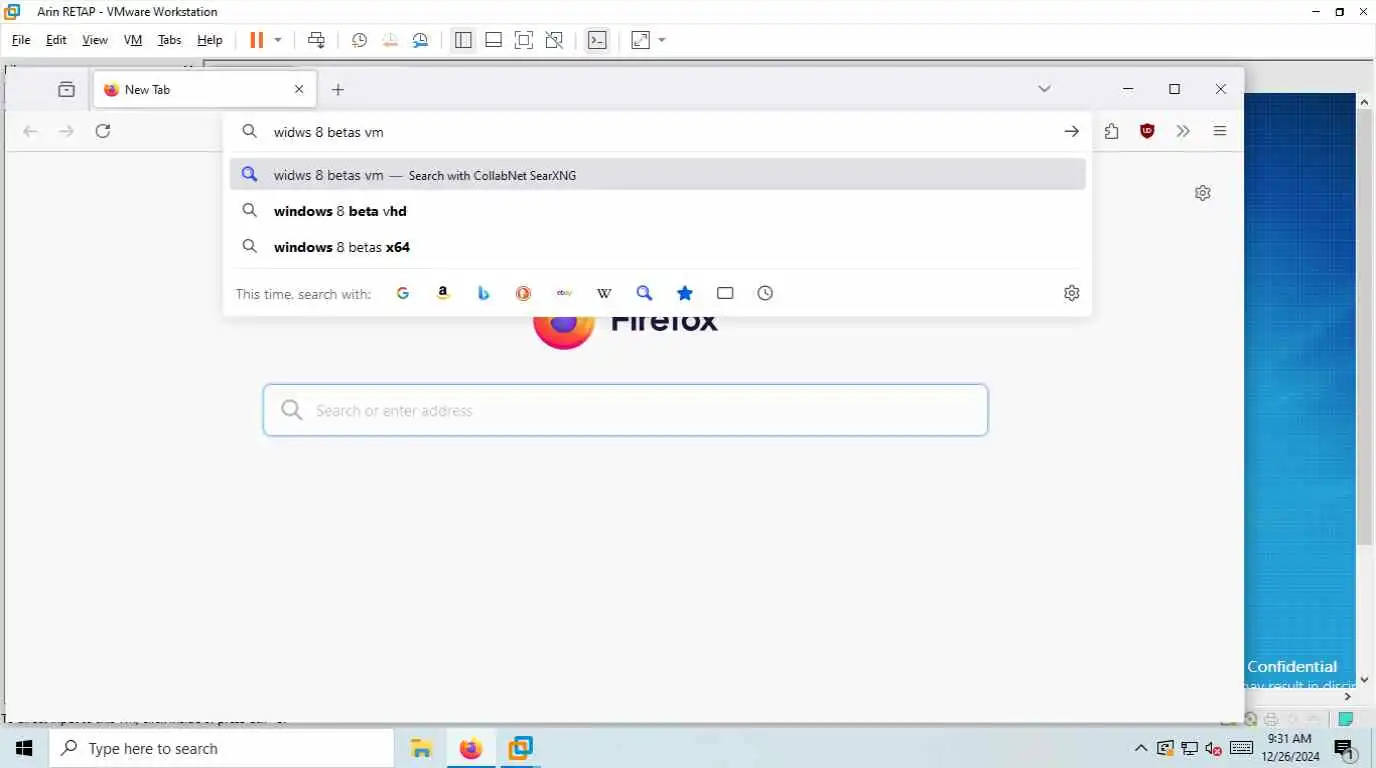Choose the 'windows 8 betas x64' suggestion
This screenshot has height=768, width=1376.
(x=657, y=247)
